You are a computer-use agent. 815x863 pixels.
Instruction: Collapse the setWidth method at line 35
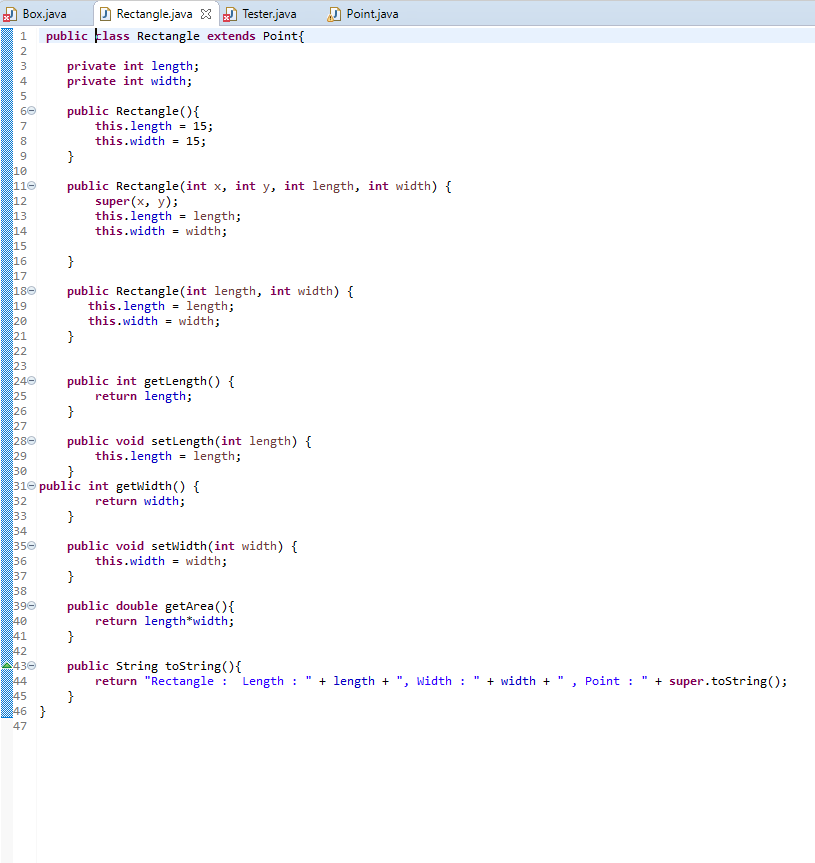click(32, 545)
